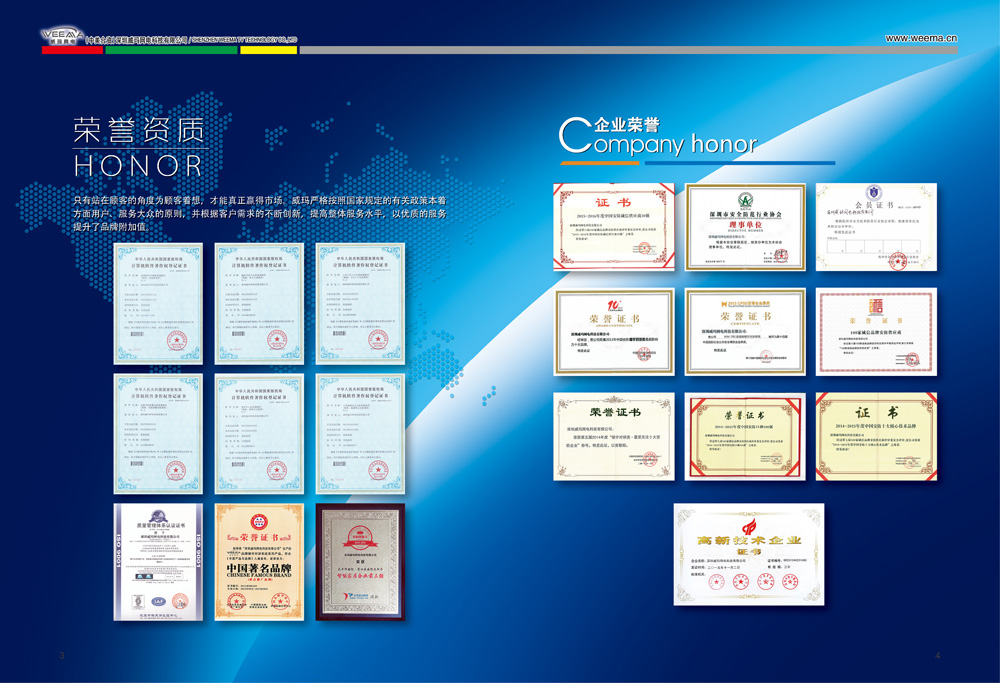
Task: Select the large HONOR heading
Action: pyautogui.click(x=138, y=166)
